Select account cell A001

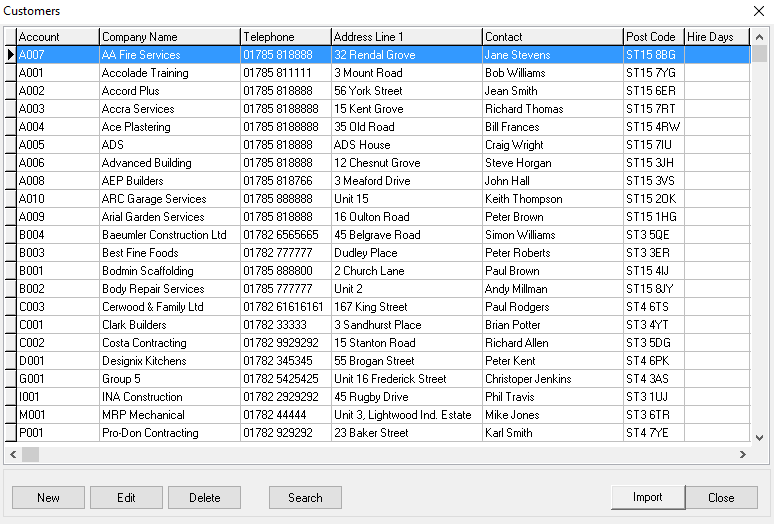tap(58, 73)
